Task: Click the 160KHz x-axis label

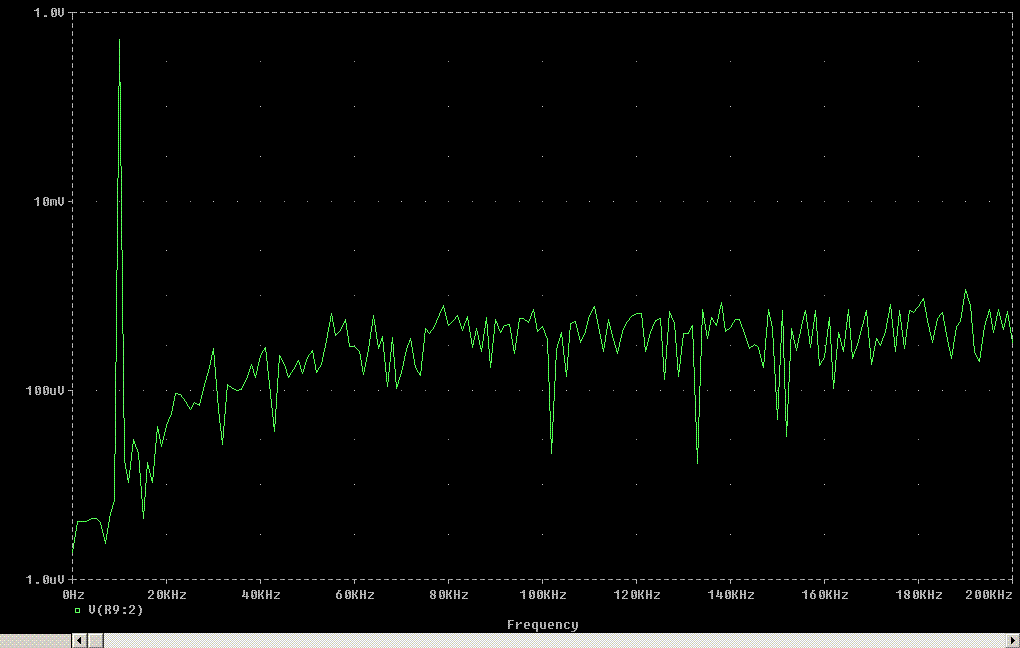Action: (x=825, y=595)
